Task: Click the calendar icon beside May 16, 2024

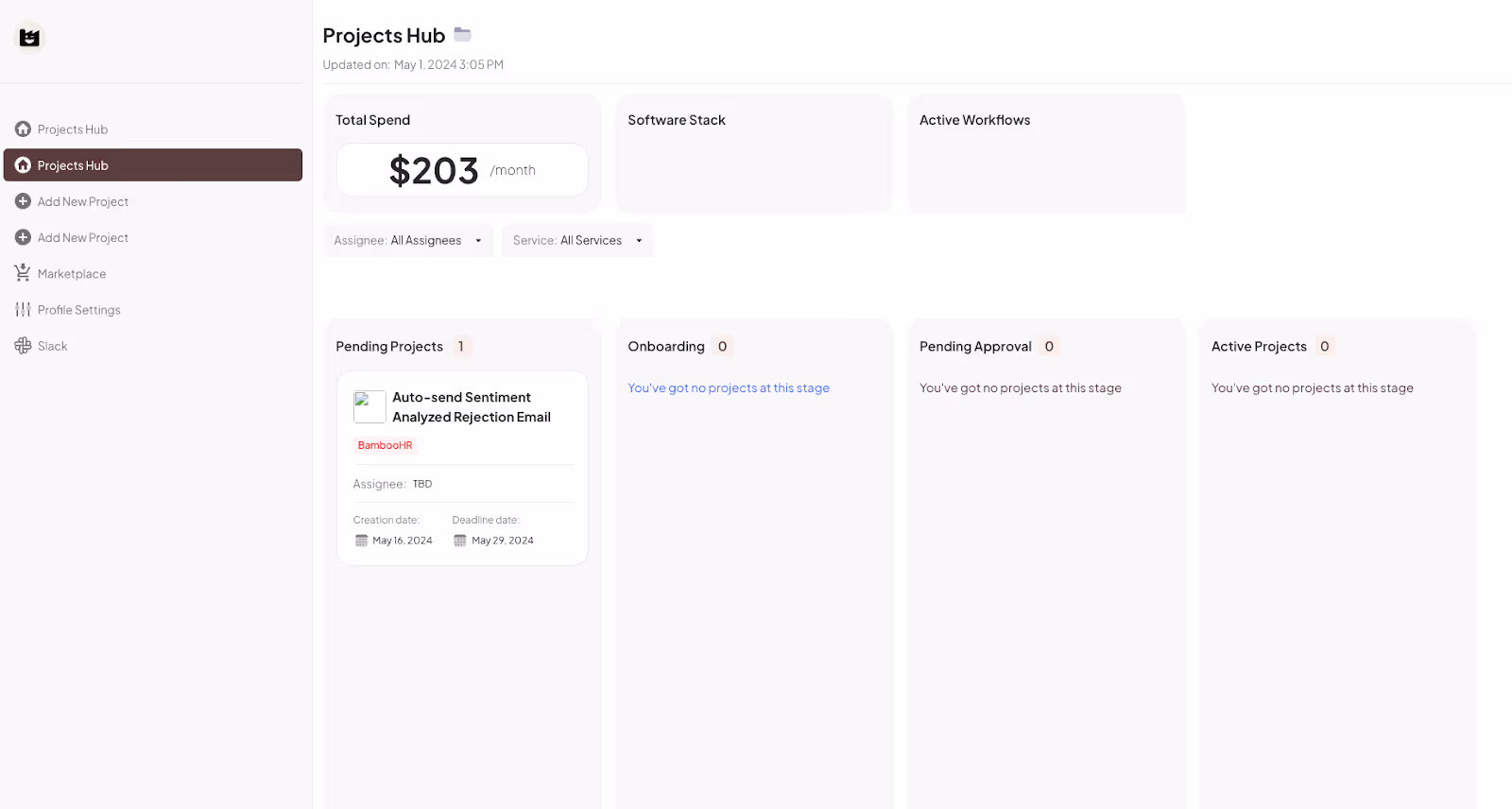Action: [361, 541]
